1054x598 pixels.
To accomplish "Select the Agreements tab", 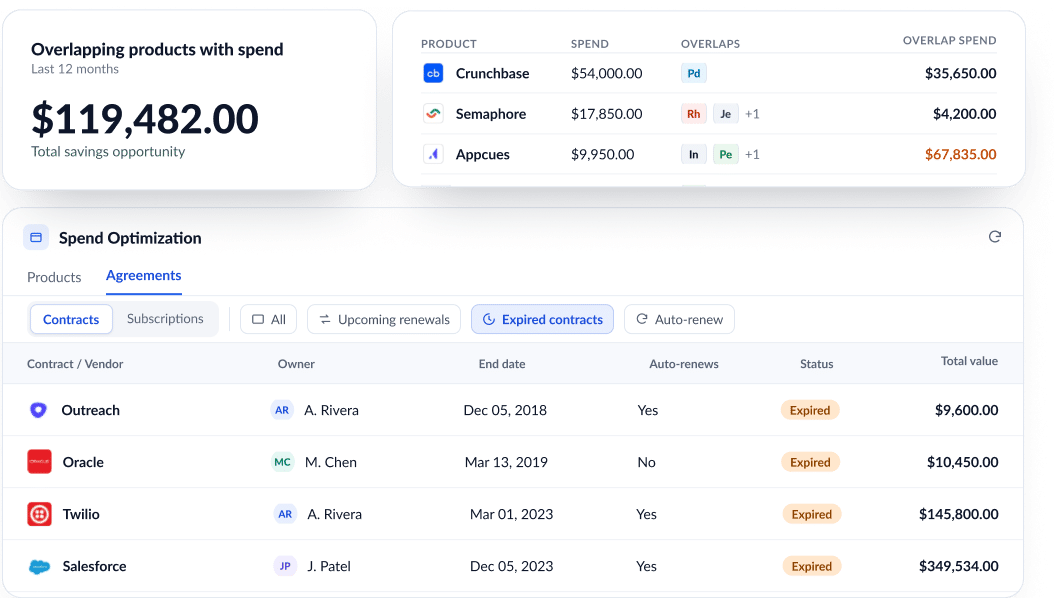I will [144, 275].
